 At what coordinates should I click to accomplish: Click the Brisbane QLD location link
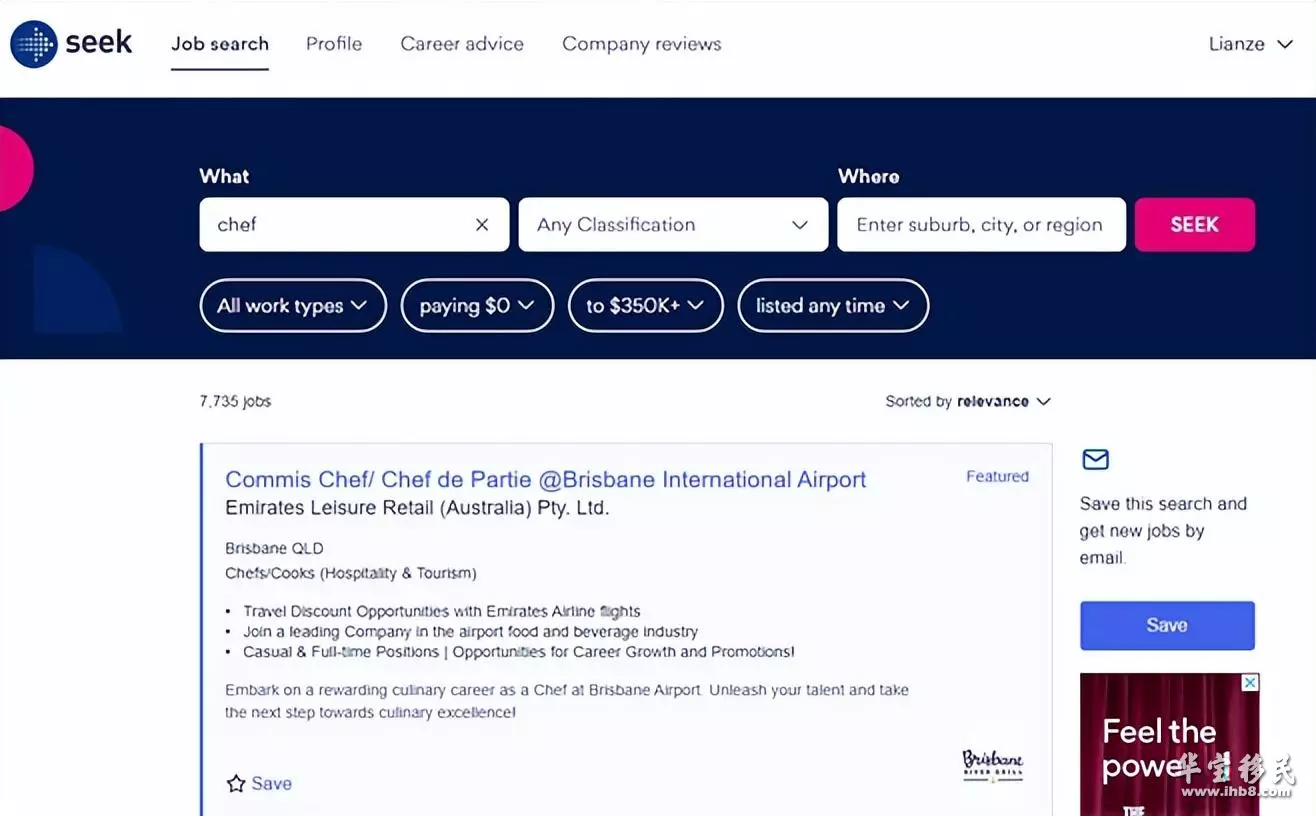(x=274, y=548)
